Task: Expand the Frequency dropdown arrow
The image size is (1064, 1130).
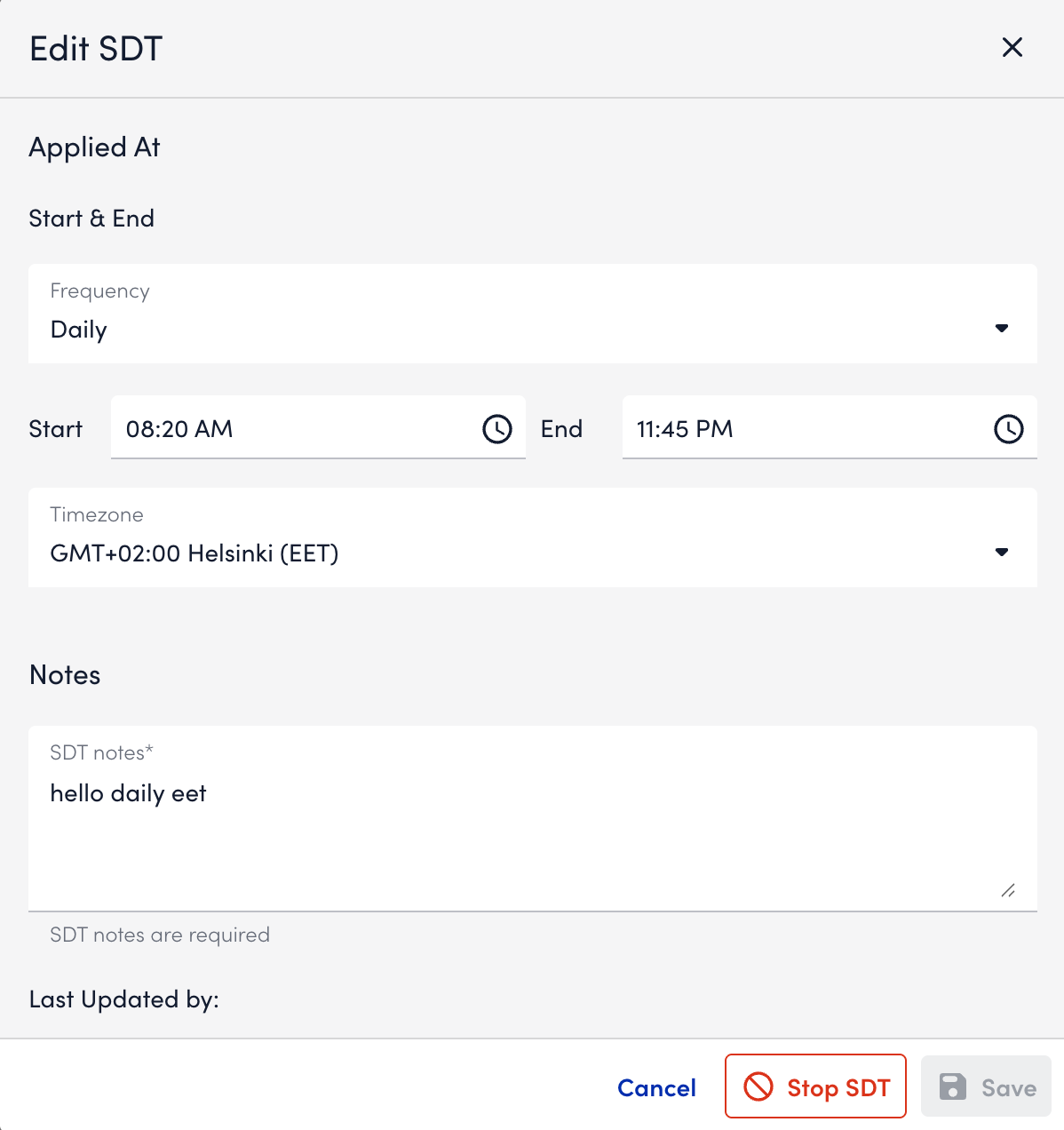Action: coord(1002,329)
